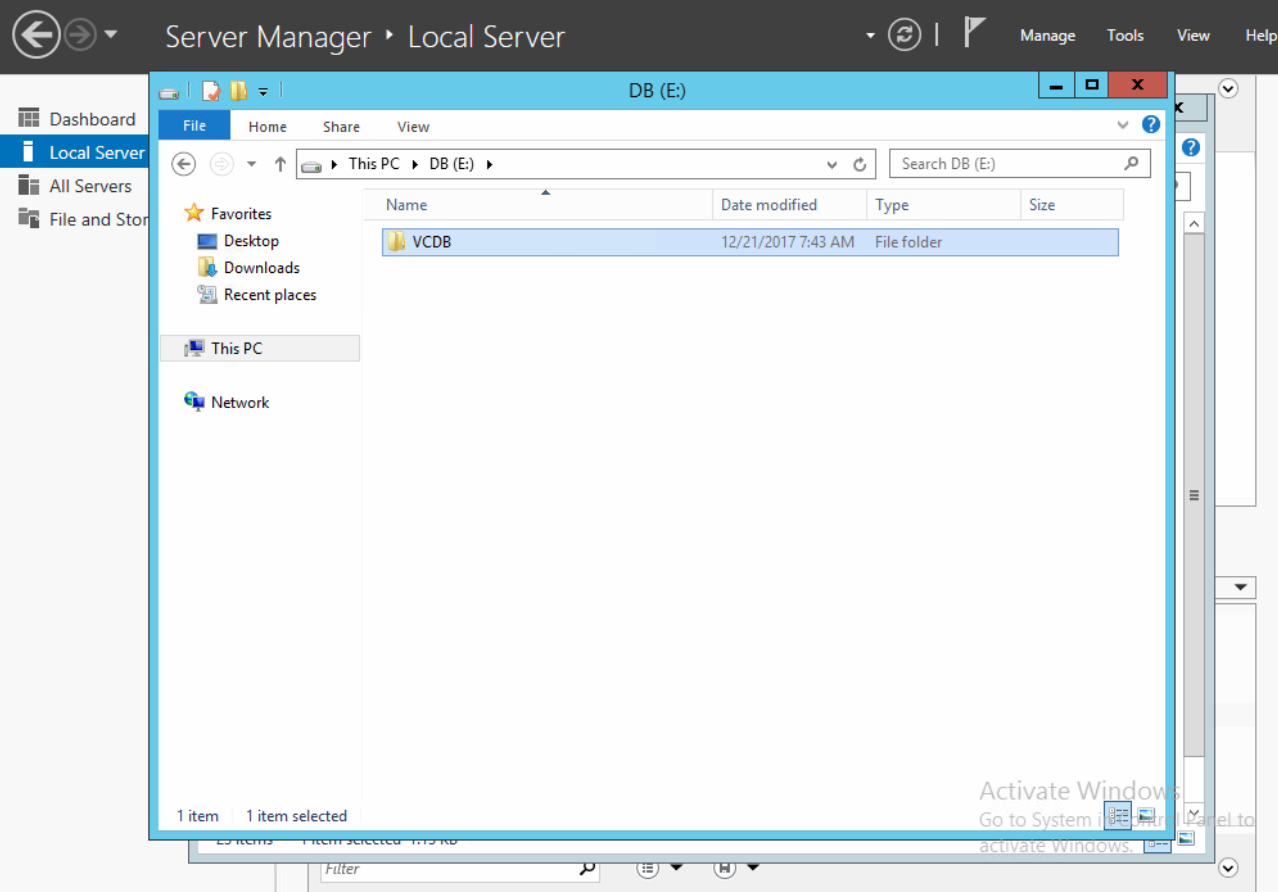This screenshot has width=1278, height=892.
Task: Click DB (E:) in the address bar
Action: point(452,164)
